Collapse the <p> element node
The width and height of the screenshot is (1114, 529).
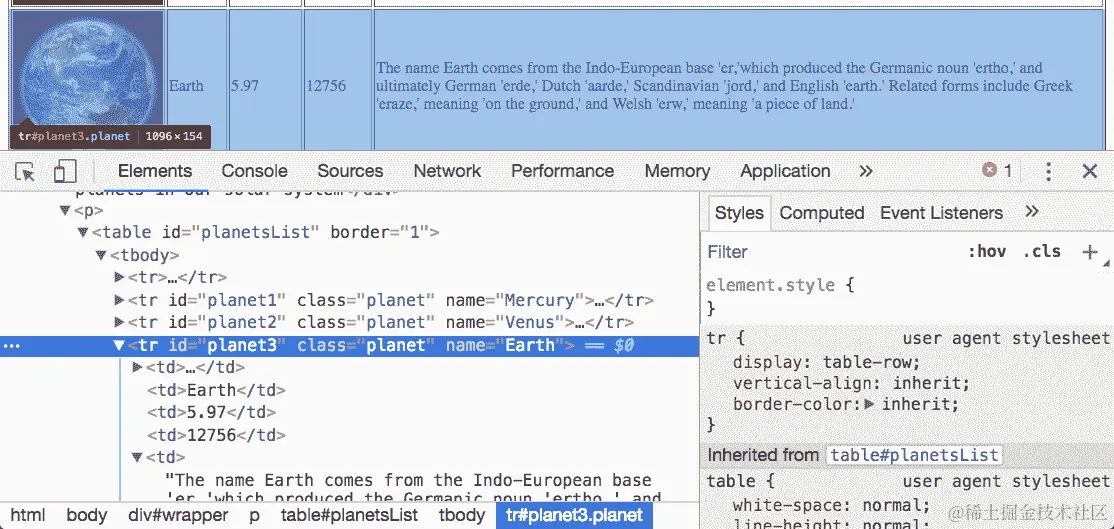pyautogui.click(x=65, y=210)
